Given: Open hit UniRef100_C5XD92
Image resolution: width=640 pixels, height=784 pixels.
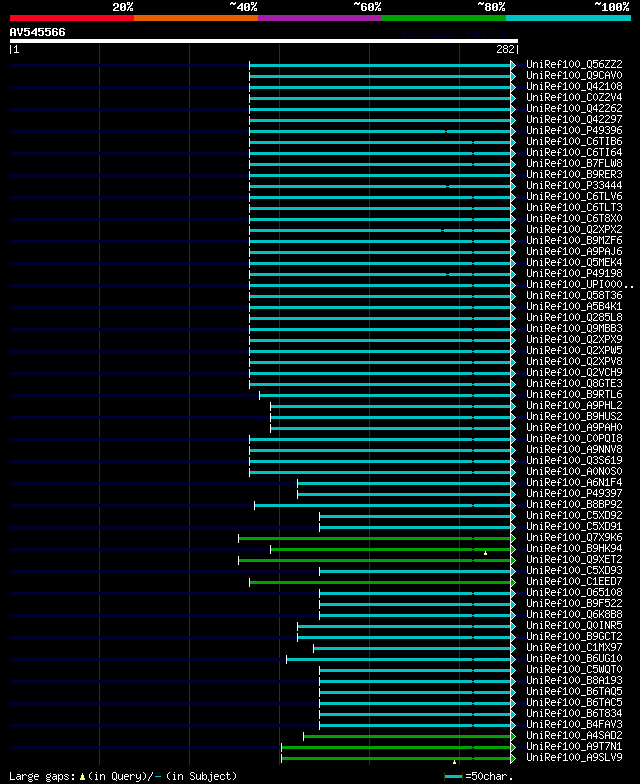Looking at the screenshot, I should [x=574, y=516].
